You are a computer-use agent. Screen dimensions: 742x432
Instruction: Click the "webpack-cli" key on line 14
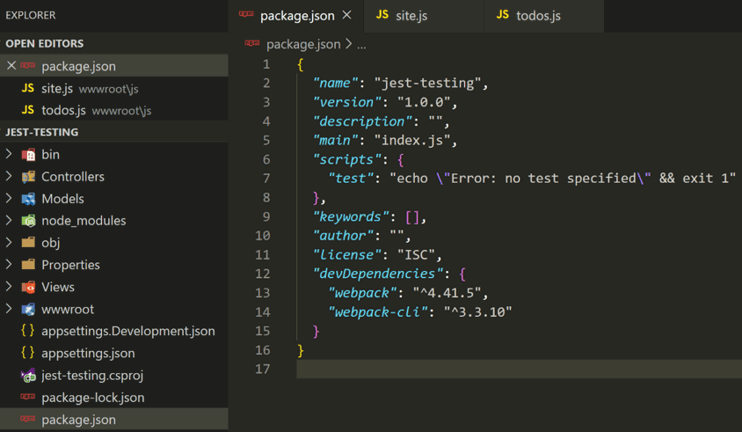pyautogui.click(x=378, y=312)
